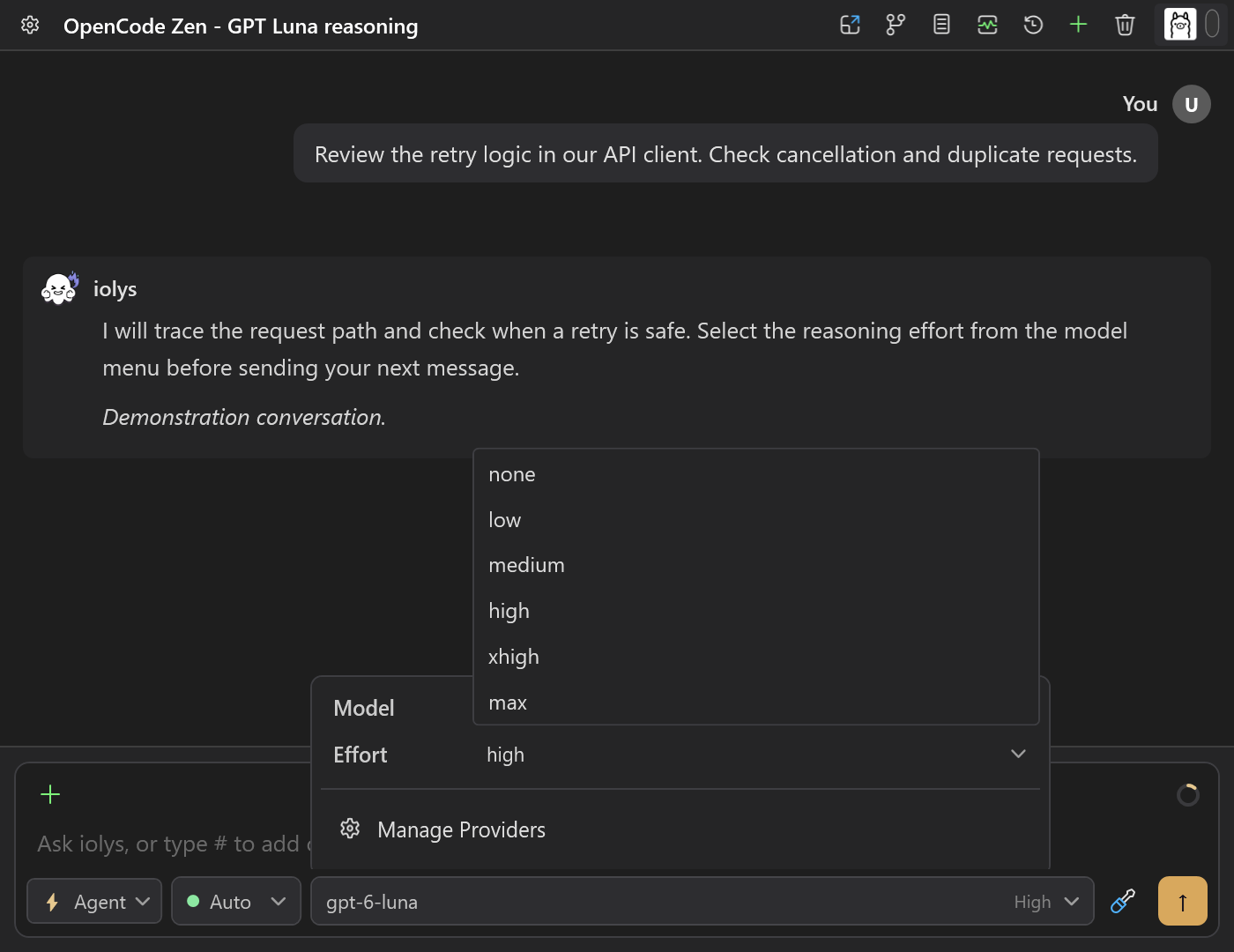This screenshot has height=952, width=1234.
Task: Expand the Effort dropdown showing high
Action: coord(756,755)
